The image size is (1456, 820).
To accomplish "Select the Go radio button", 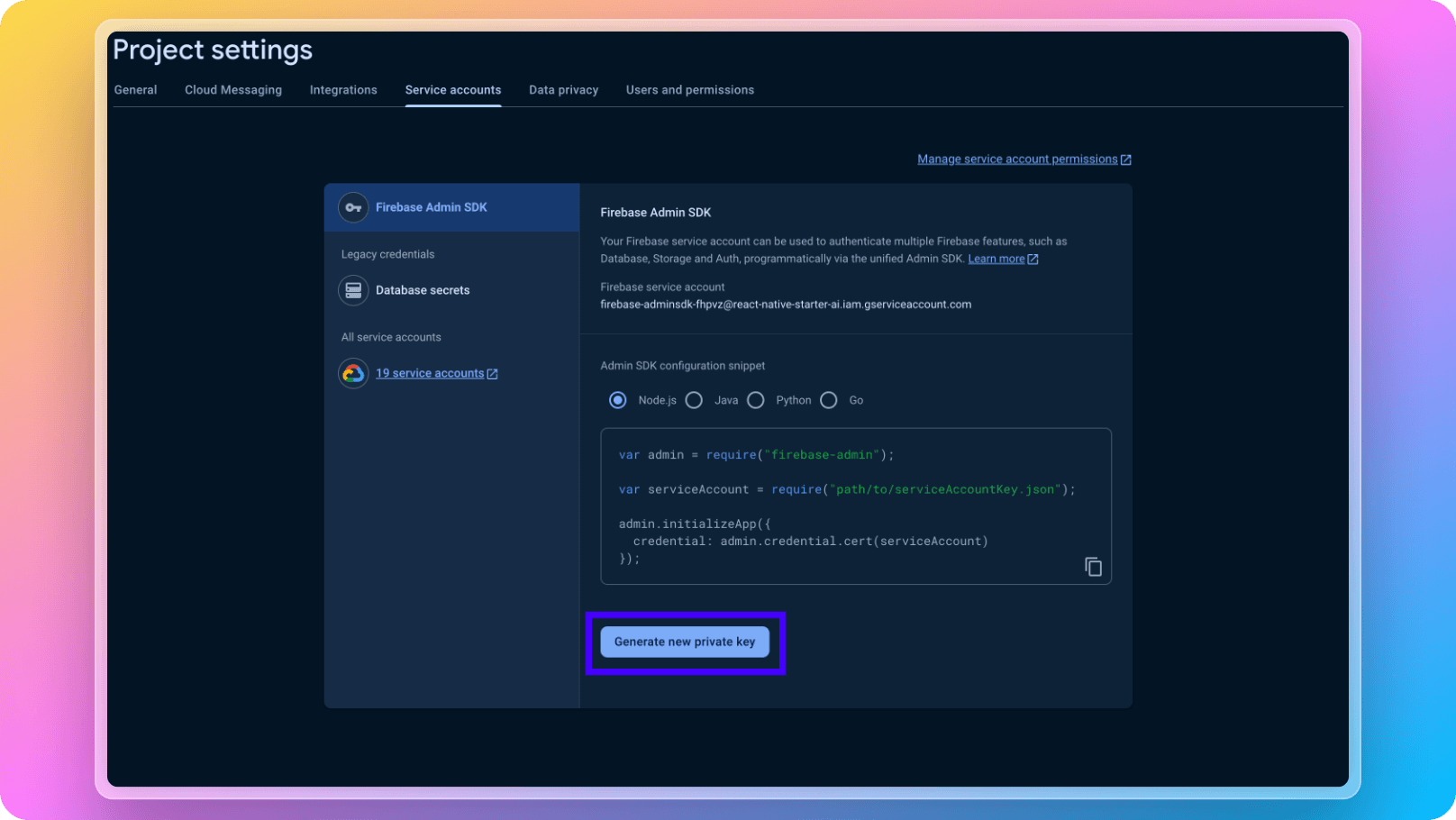I will point(829,400).
